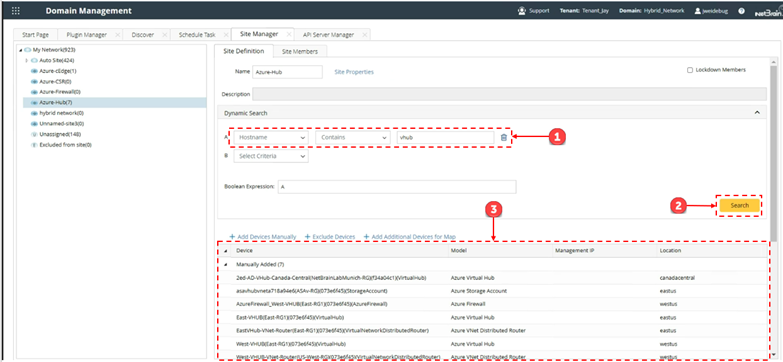Click the Boolean Expression input field
This screenshot has width=783, height=362.
click(397, 187)
